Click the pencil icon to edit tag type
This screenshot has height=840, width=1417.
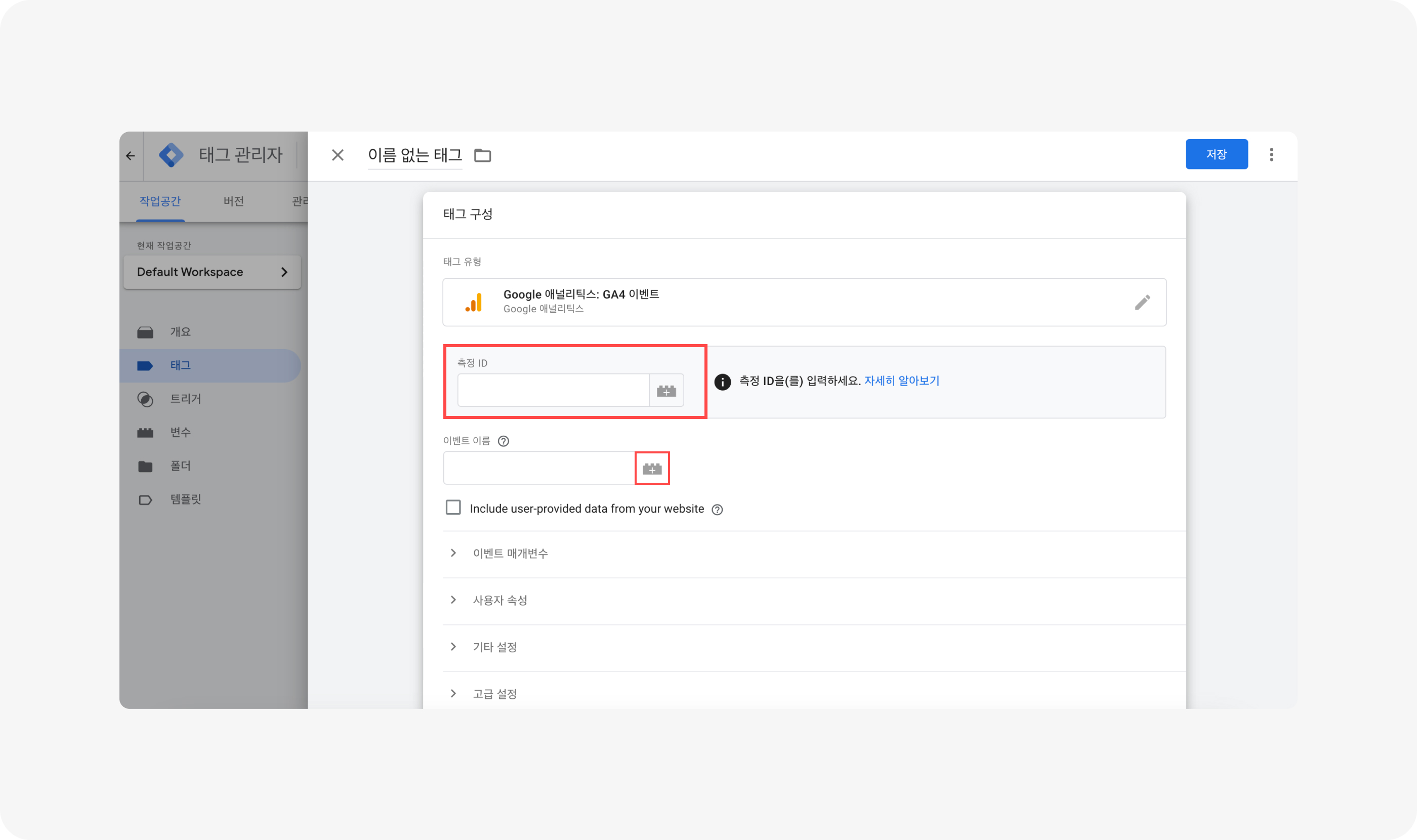coord(1142,302)
